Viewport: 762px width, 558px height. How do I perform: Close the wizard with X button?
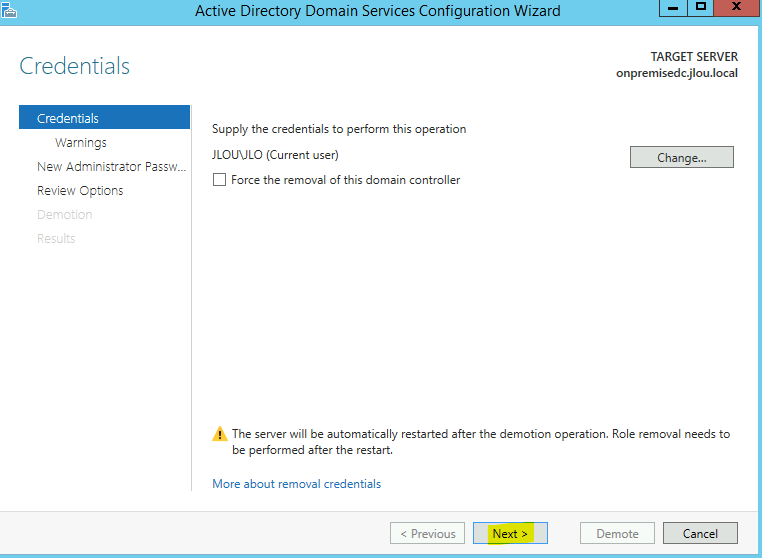737,8
